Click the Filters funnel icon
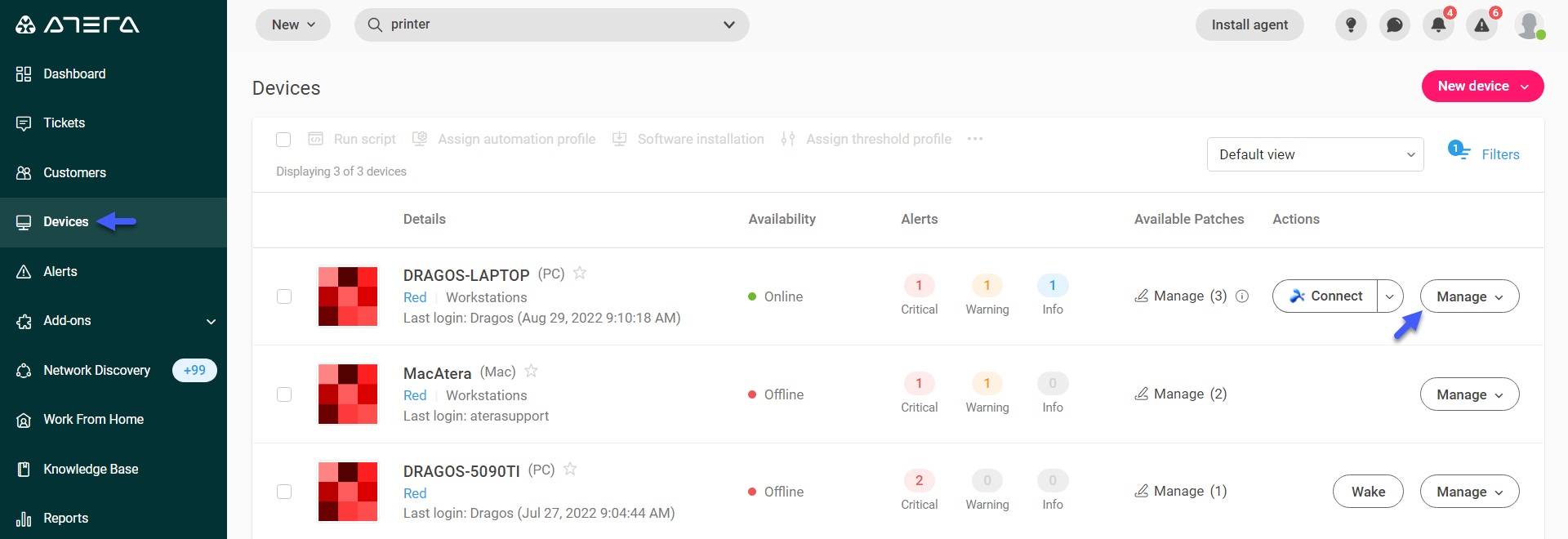Image resolution: width=1568 pixels, height=539 pixels. tap(1459, 151)
